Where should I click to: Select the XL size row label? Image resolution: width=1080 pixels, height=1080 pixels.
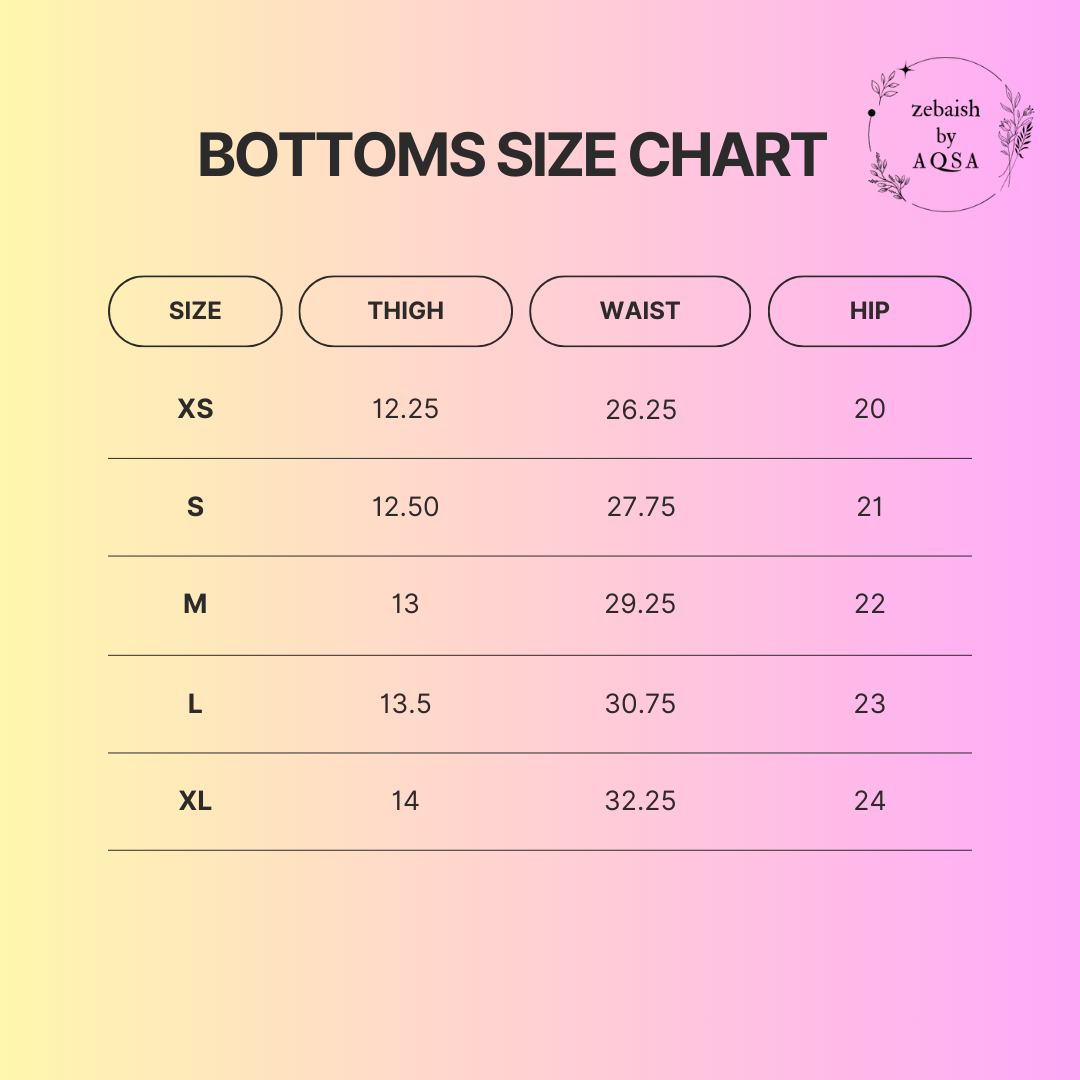(x=195, y=801)
